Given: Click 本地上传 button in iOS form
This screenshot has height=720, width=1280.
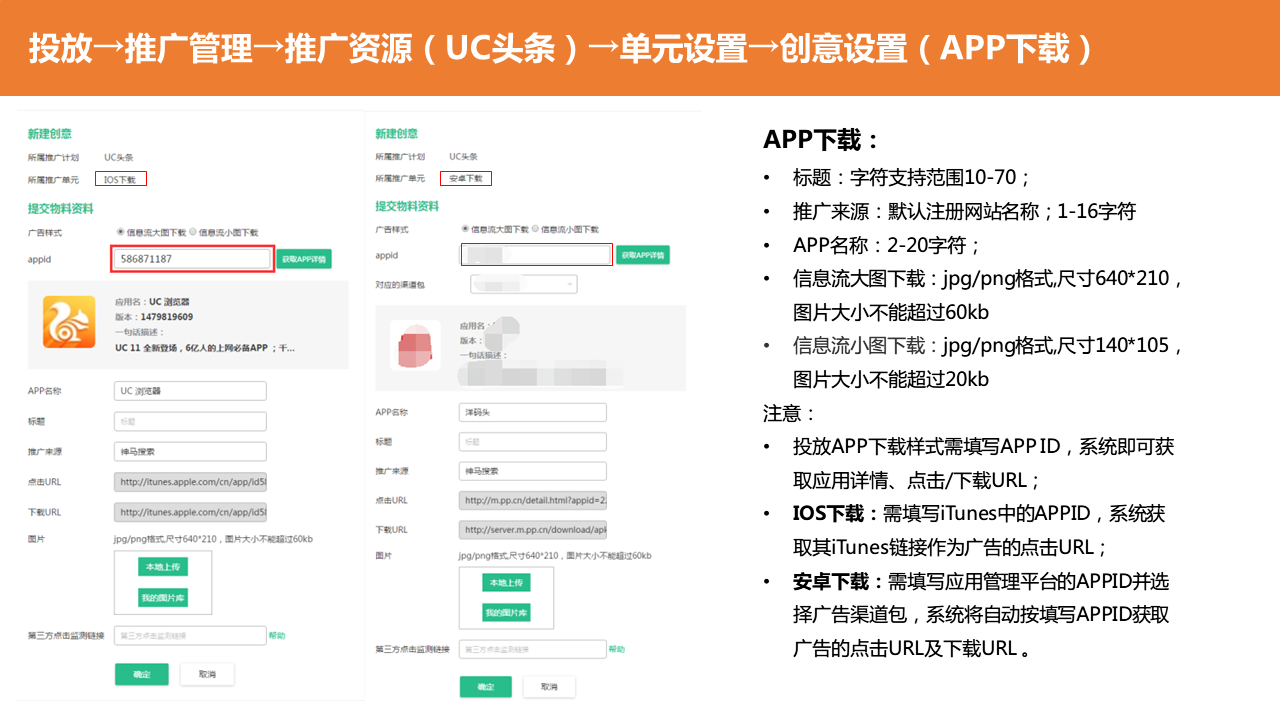Looking at the screenshot, I should point(163,567).
